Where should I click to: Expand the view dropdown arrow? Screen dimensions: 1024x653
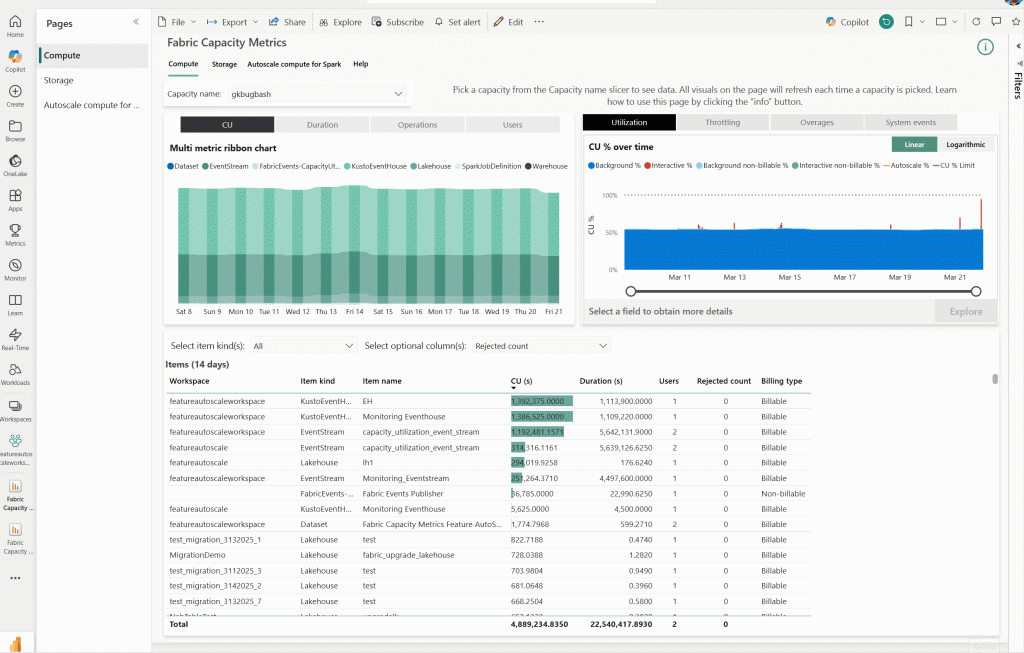click(x=955, y=22)
